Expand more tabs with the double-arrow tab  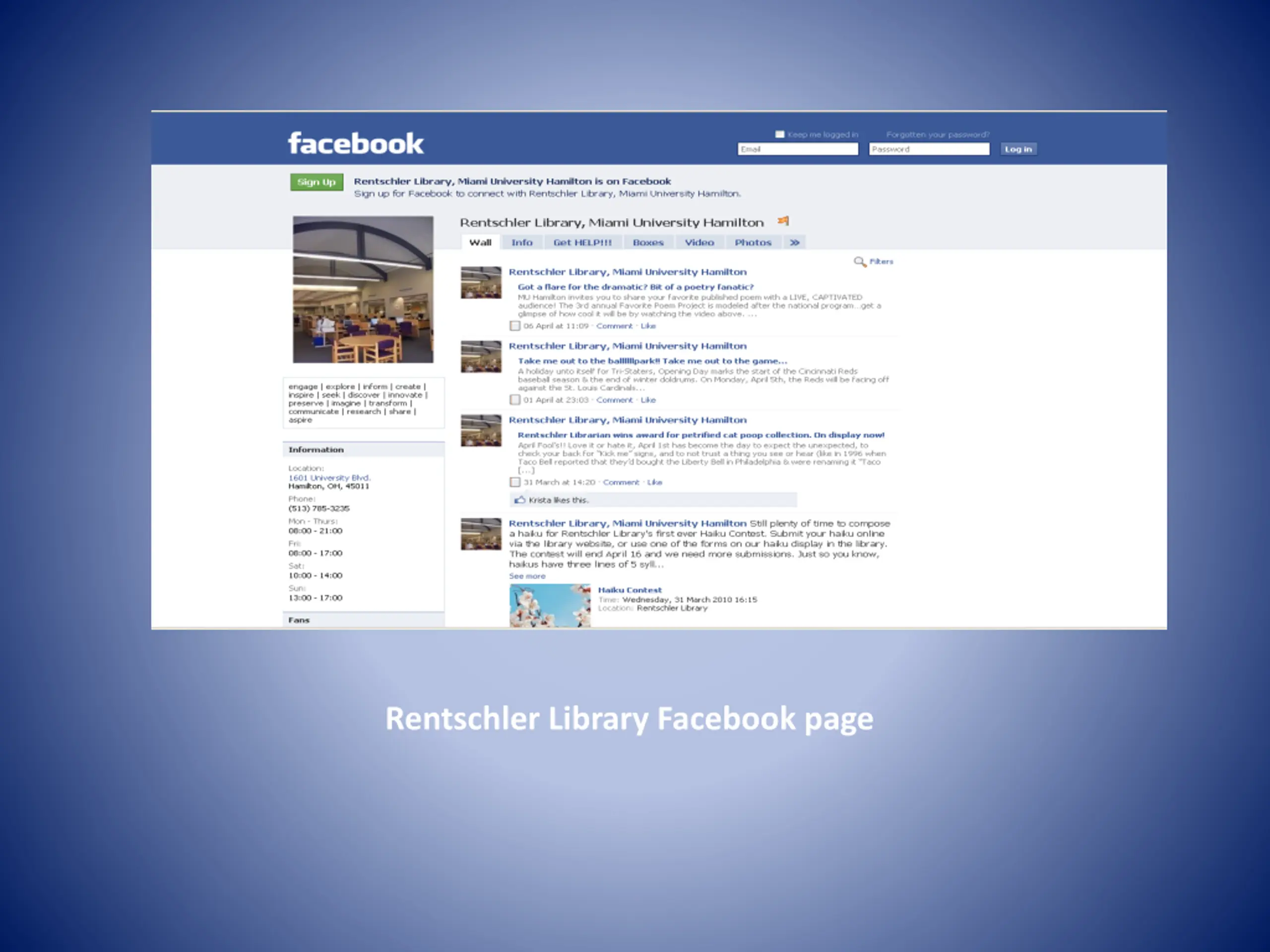click(795, 243)
